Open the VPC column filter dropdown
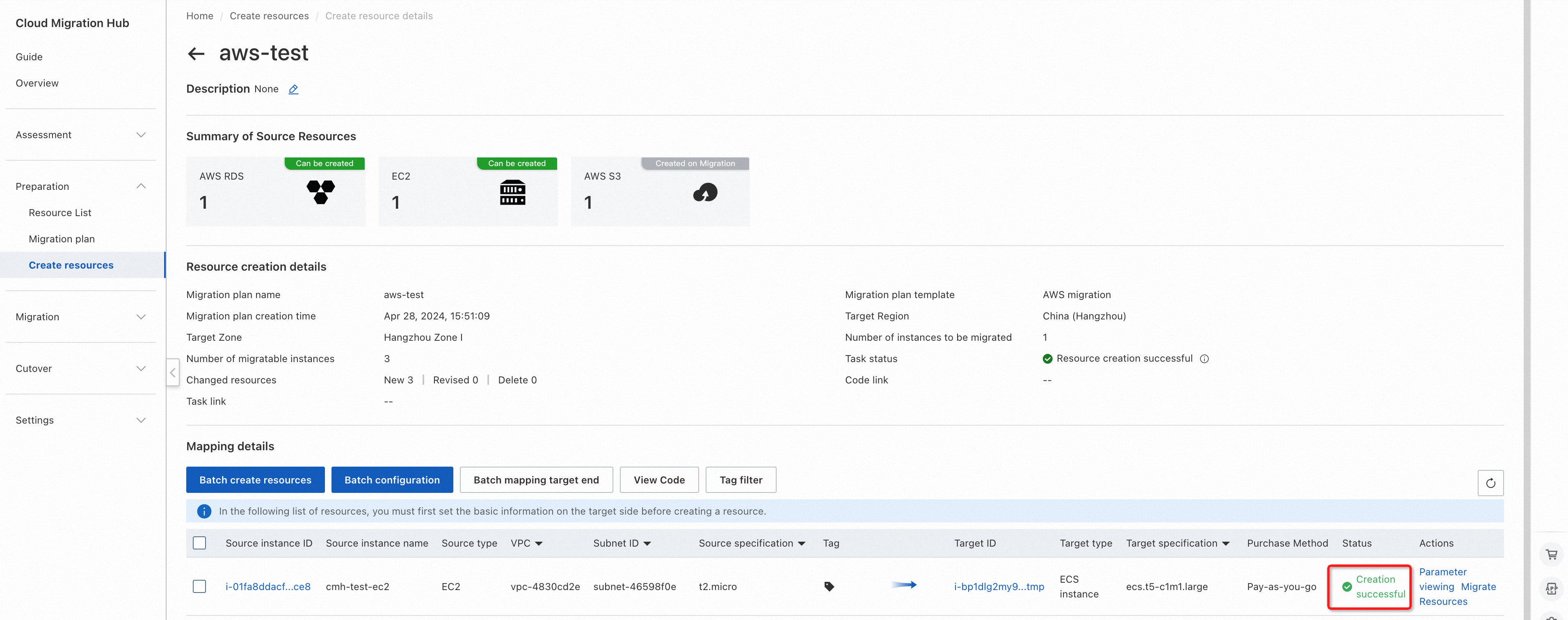 [539, 543]
